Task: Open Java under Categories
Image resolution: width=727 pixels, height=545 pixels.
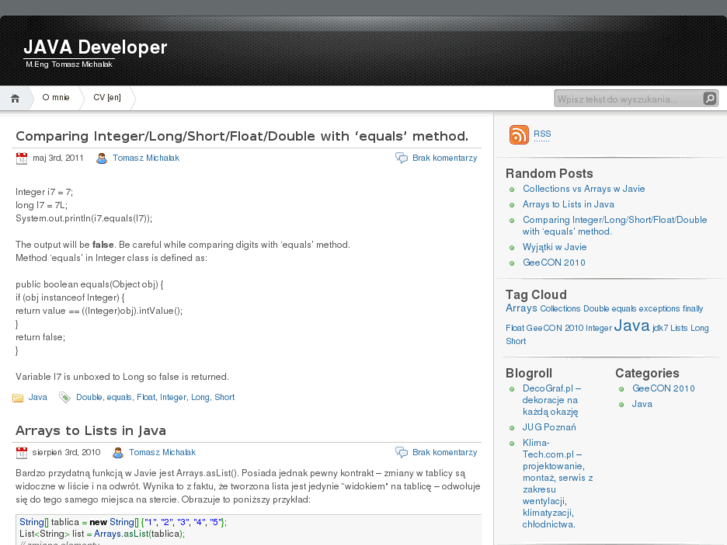Action: (x=642, y=404)
